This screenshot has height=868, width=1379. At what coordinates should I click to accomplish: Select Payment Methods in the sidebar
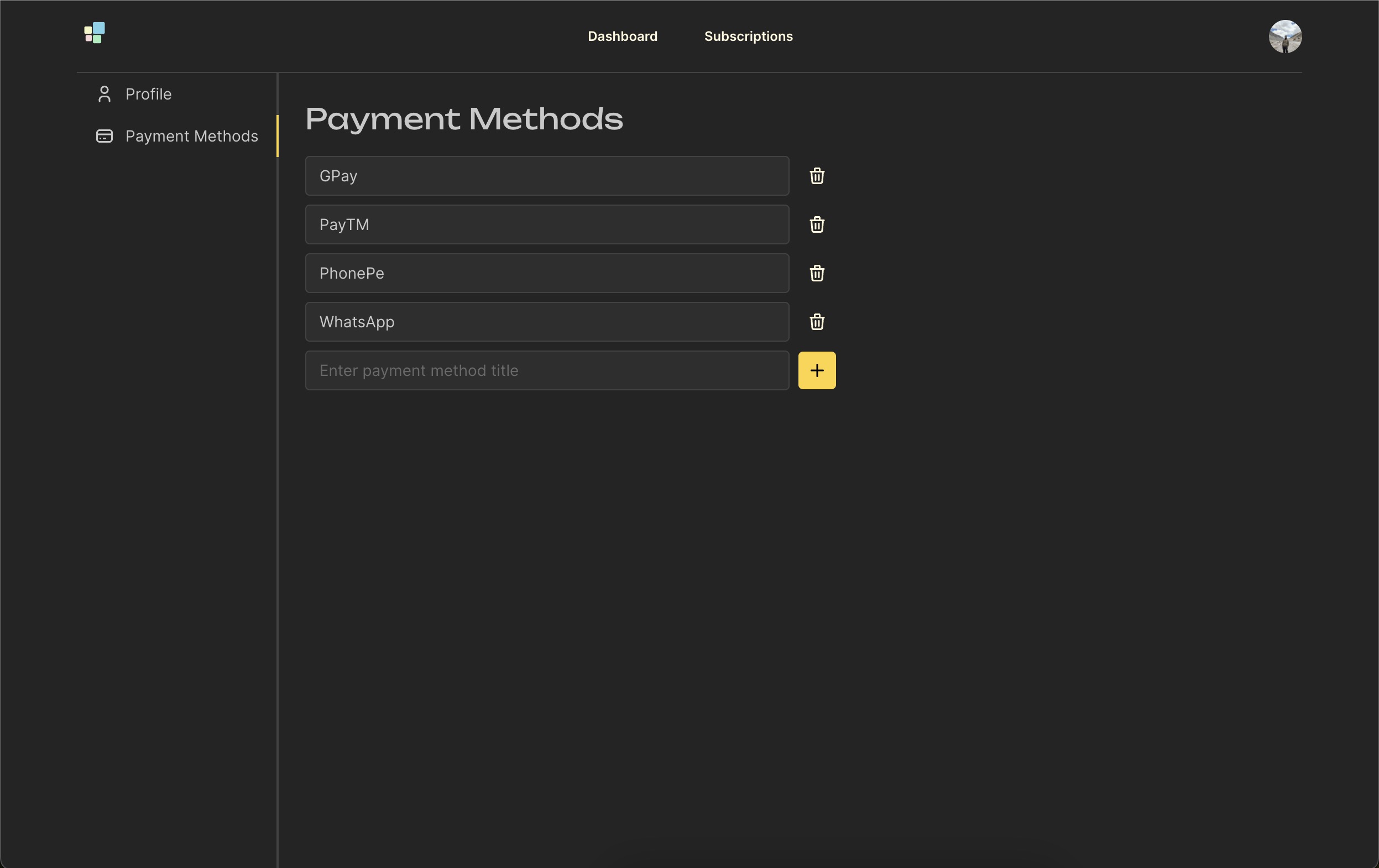click(191, 136)
